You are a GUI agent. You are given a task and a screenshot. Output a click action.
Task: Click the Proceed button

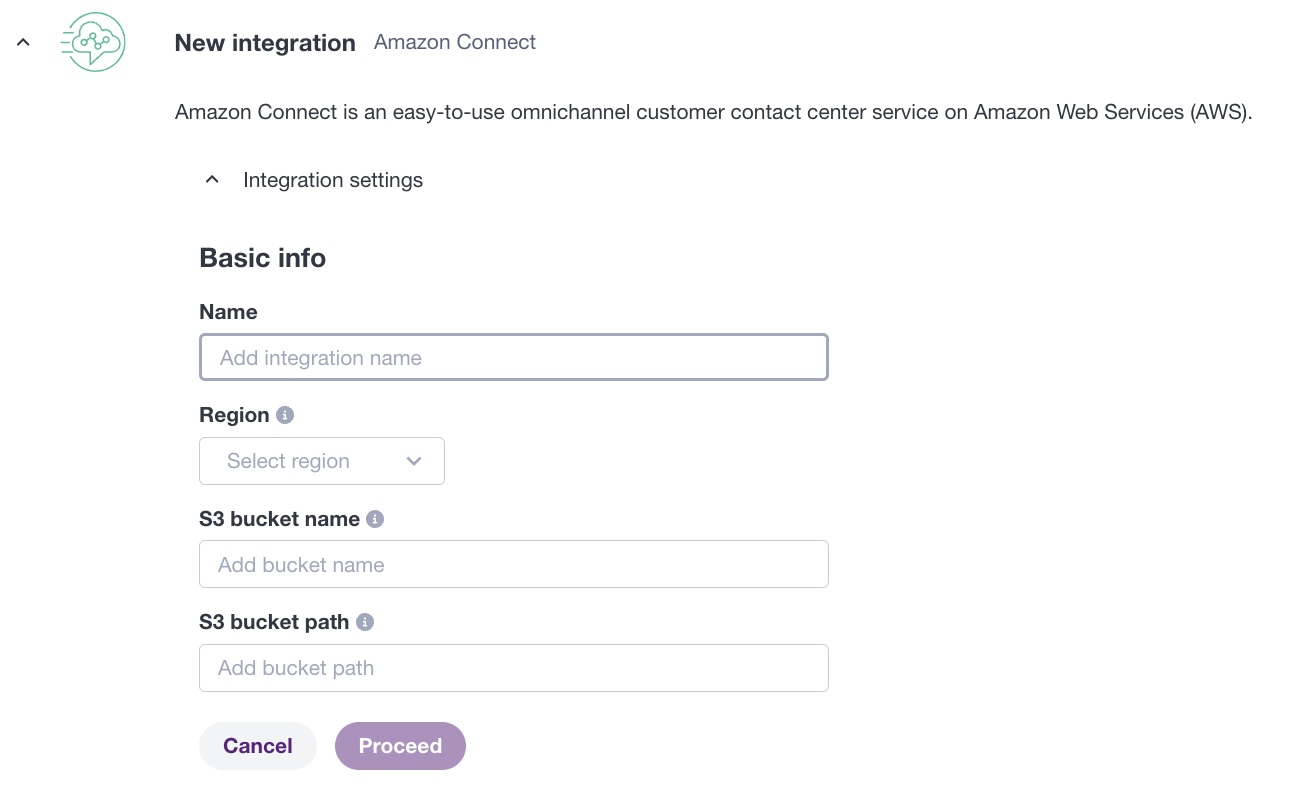(x=400, y=746)
